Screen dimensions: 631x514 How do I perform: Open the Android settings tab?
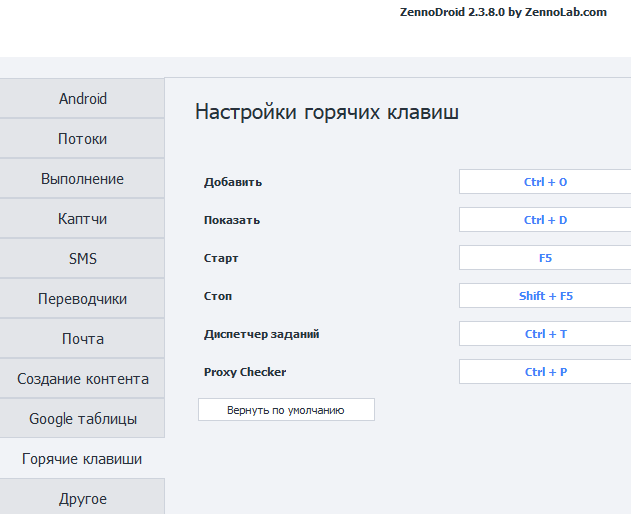point(82,99)
